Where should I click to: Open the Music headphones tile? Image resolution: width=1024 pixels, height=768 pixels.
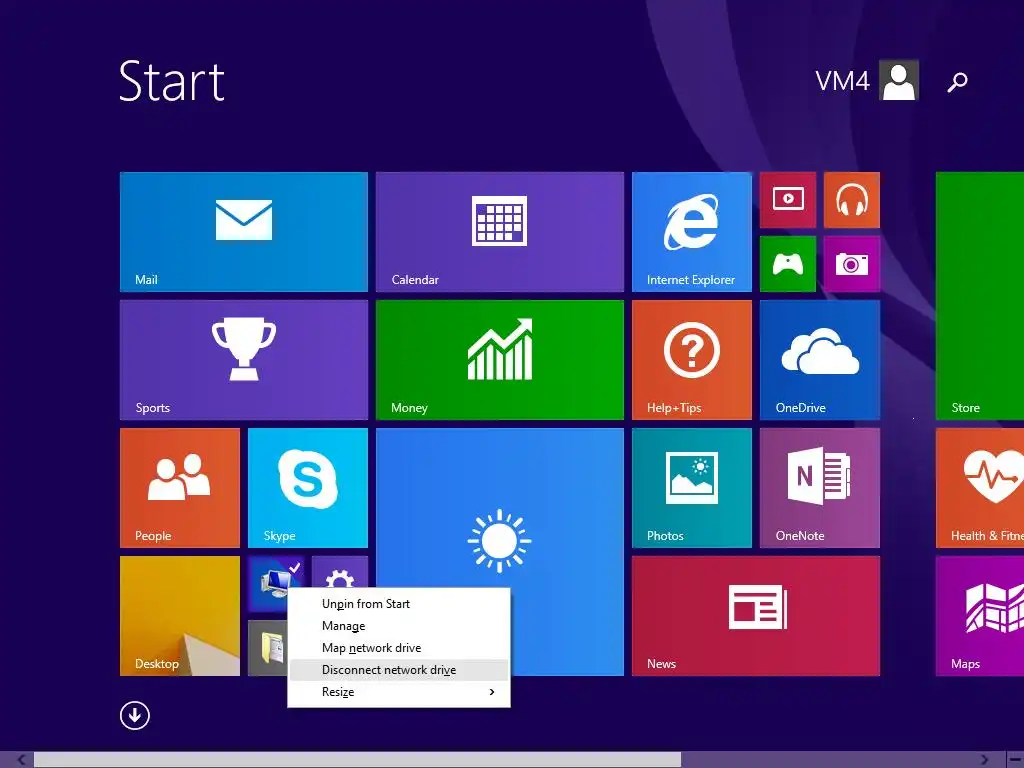coord(852,200)
